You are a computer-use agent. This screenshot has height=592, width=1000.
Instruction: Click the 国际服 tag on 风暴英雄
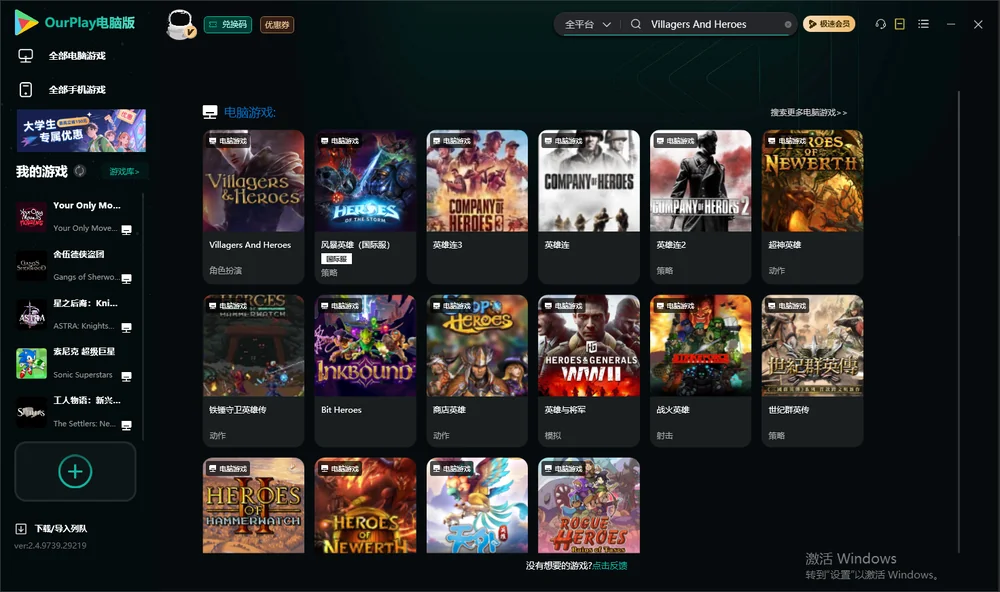336,259
